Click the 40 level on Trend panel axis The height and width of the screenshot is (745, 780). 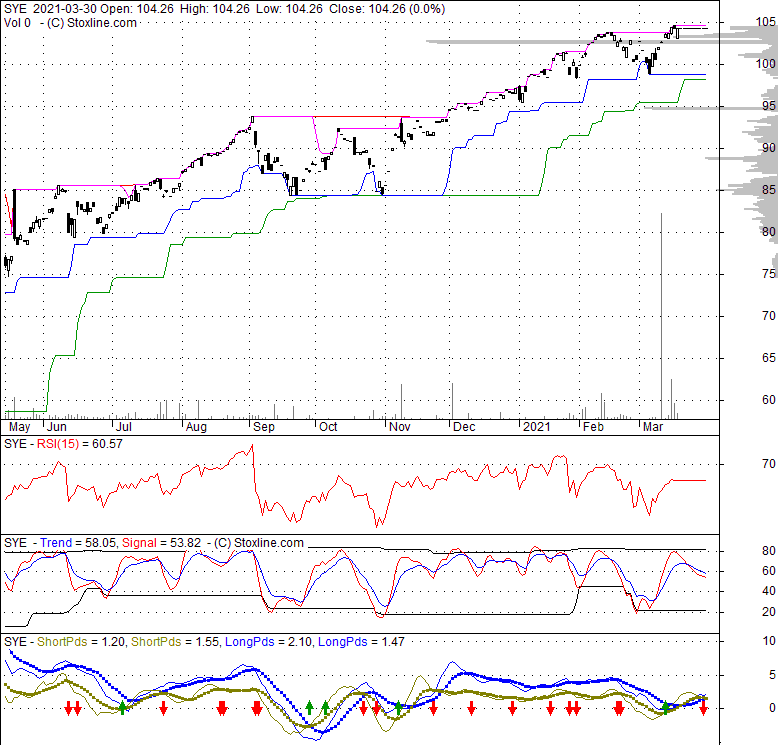pyautogui.click(x=769, y=591)
